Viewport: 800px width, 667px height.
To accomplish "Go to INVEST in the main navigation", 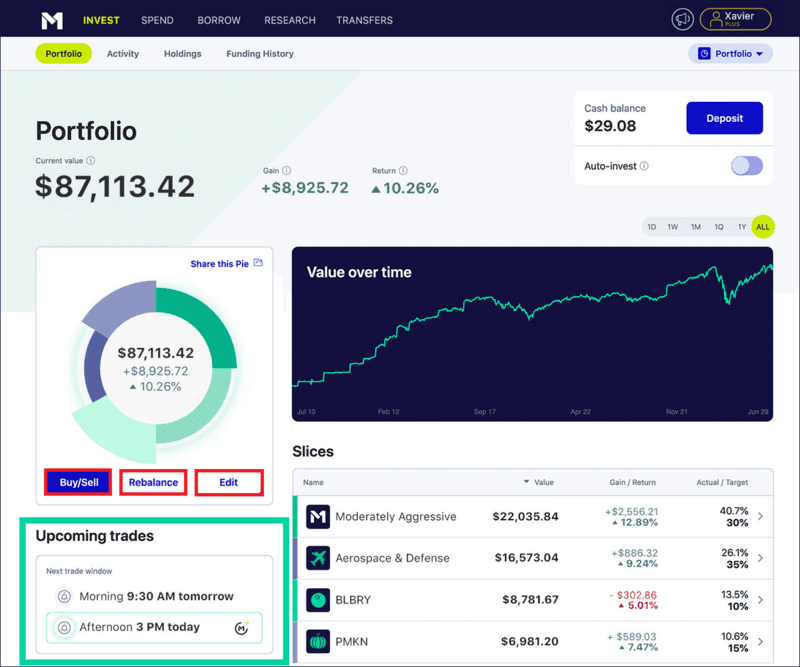I will point(101,20).
